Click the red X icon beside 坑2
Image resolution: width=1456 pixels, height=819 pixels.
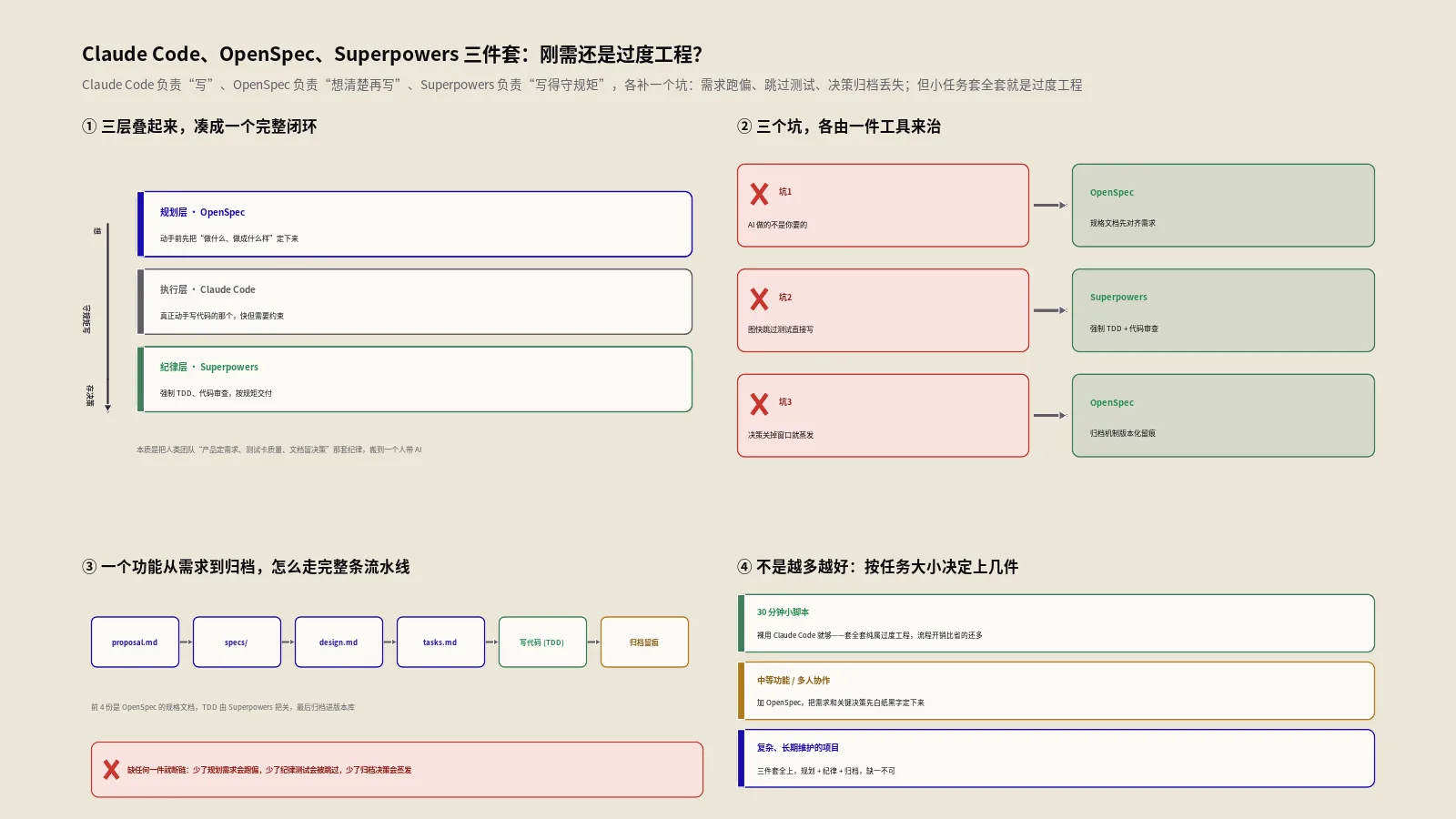point(759,299)
